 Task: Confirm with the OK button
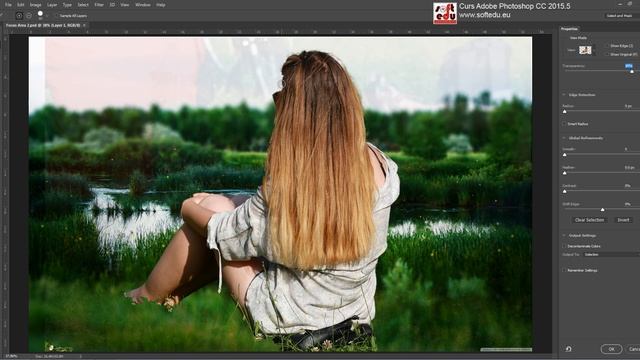coord(611,349)
